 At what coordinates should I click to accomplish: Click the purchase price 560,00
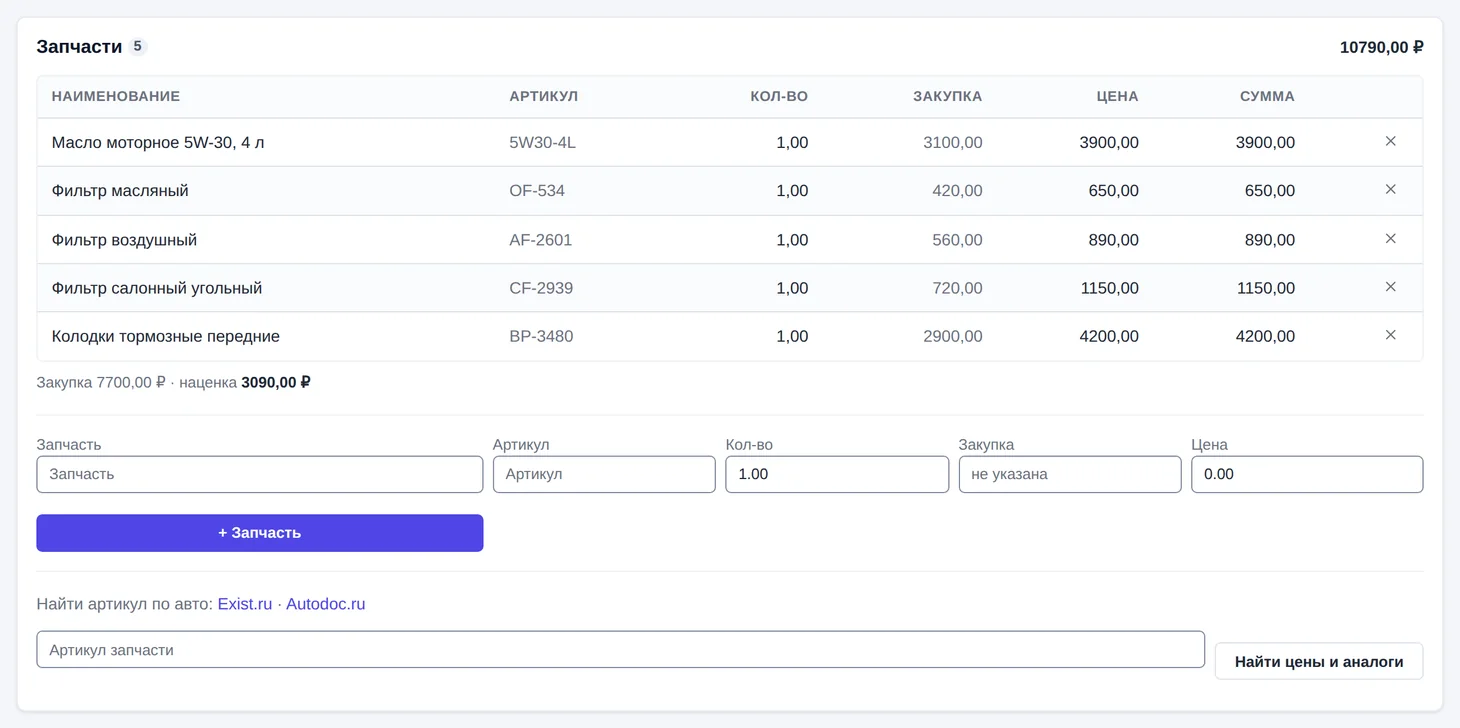pyautogui.click(x=957, y=240)
